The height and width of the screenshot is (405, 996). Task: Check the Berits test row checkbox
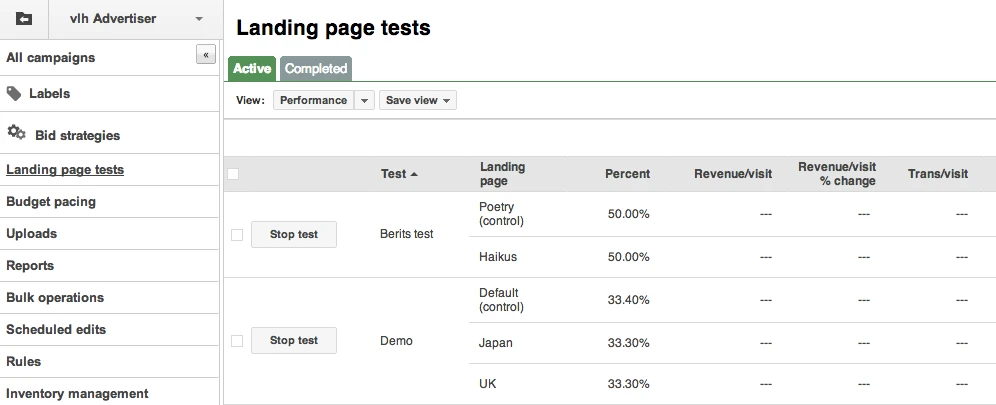(x=237, y=235)
